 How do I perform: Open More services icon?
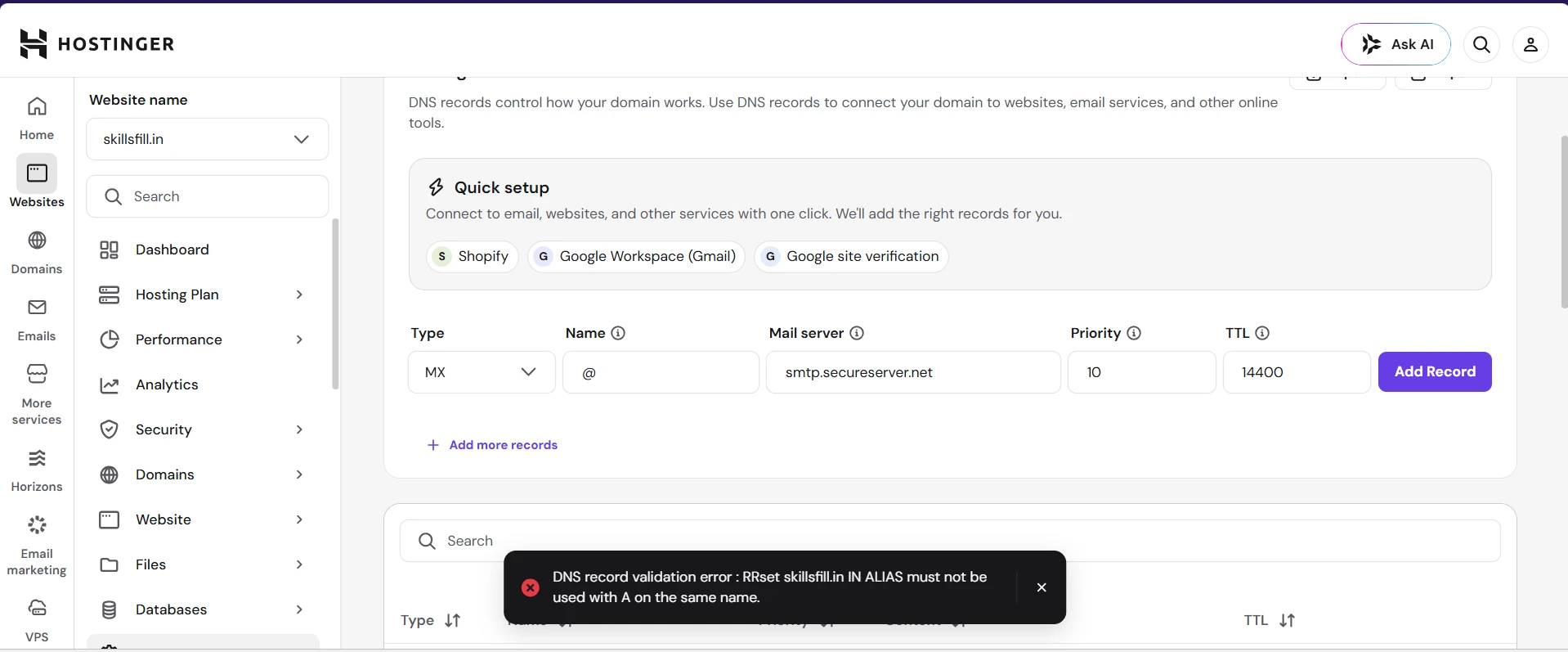tap(37, 375)
